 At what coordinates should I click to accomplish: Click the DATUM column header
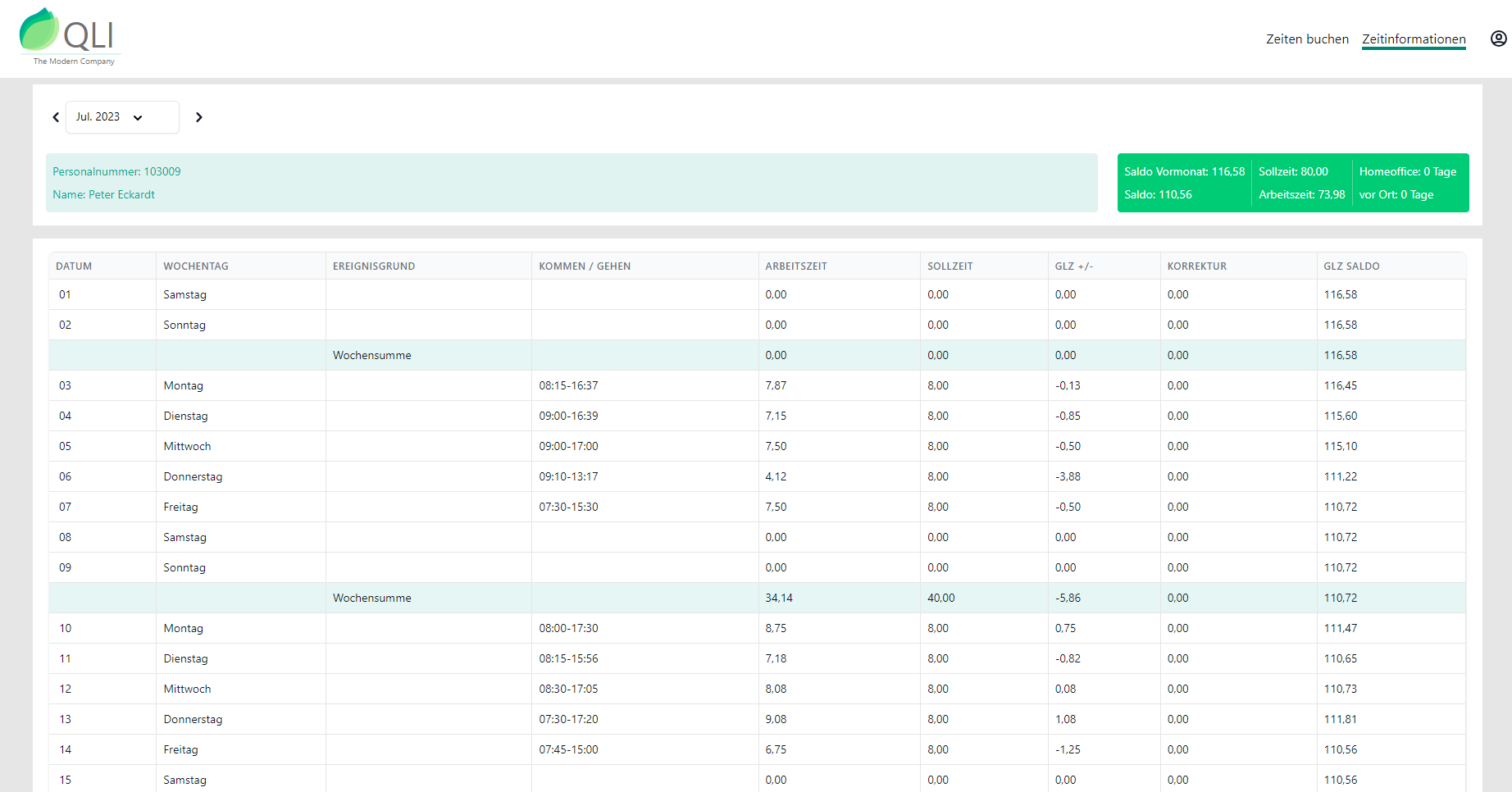[x=74, y=266]
